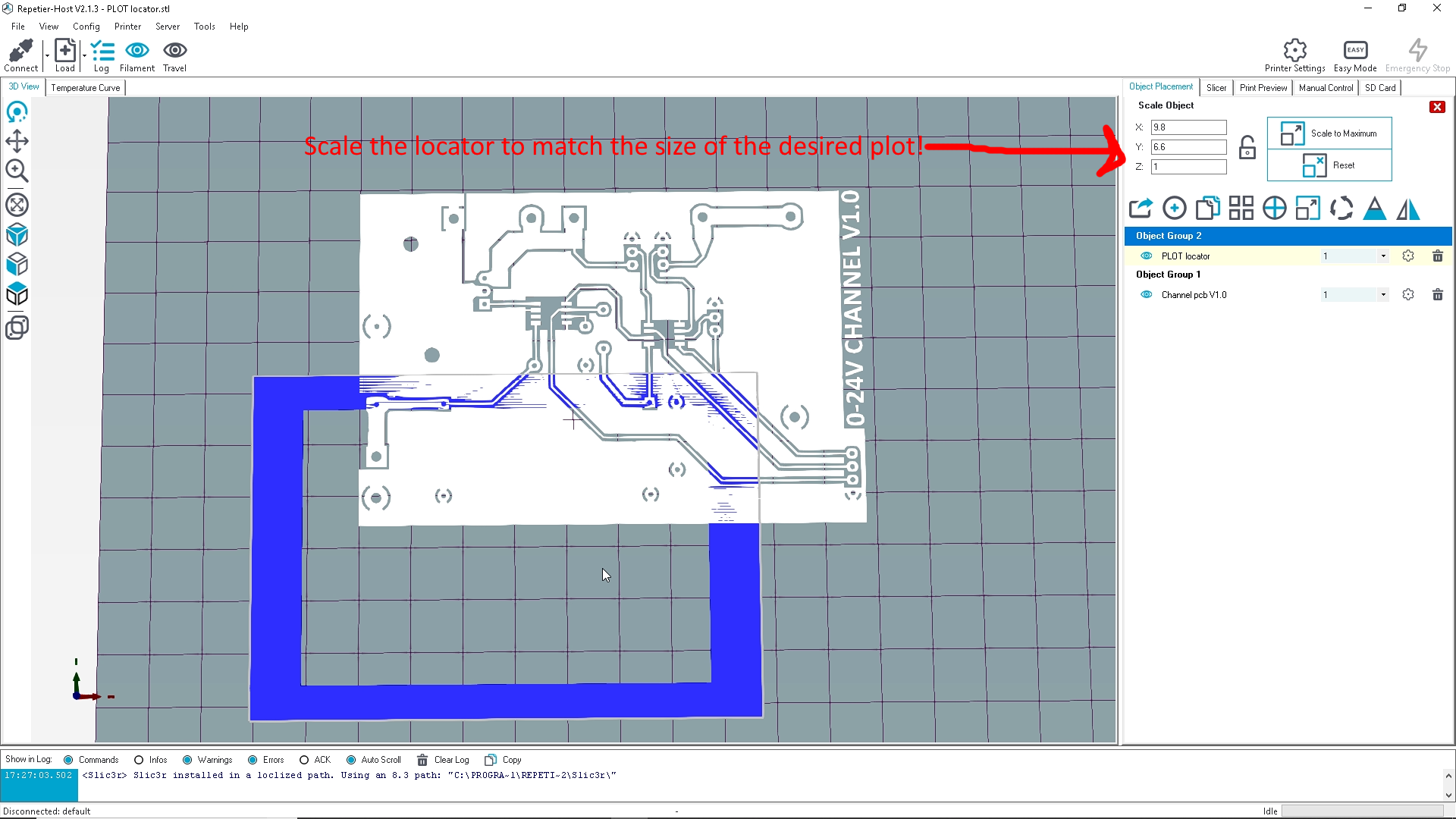Copy the selected objects
This screenshot has width=1456, height=819.
point(1207,207)
